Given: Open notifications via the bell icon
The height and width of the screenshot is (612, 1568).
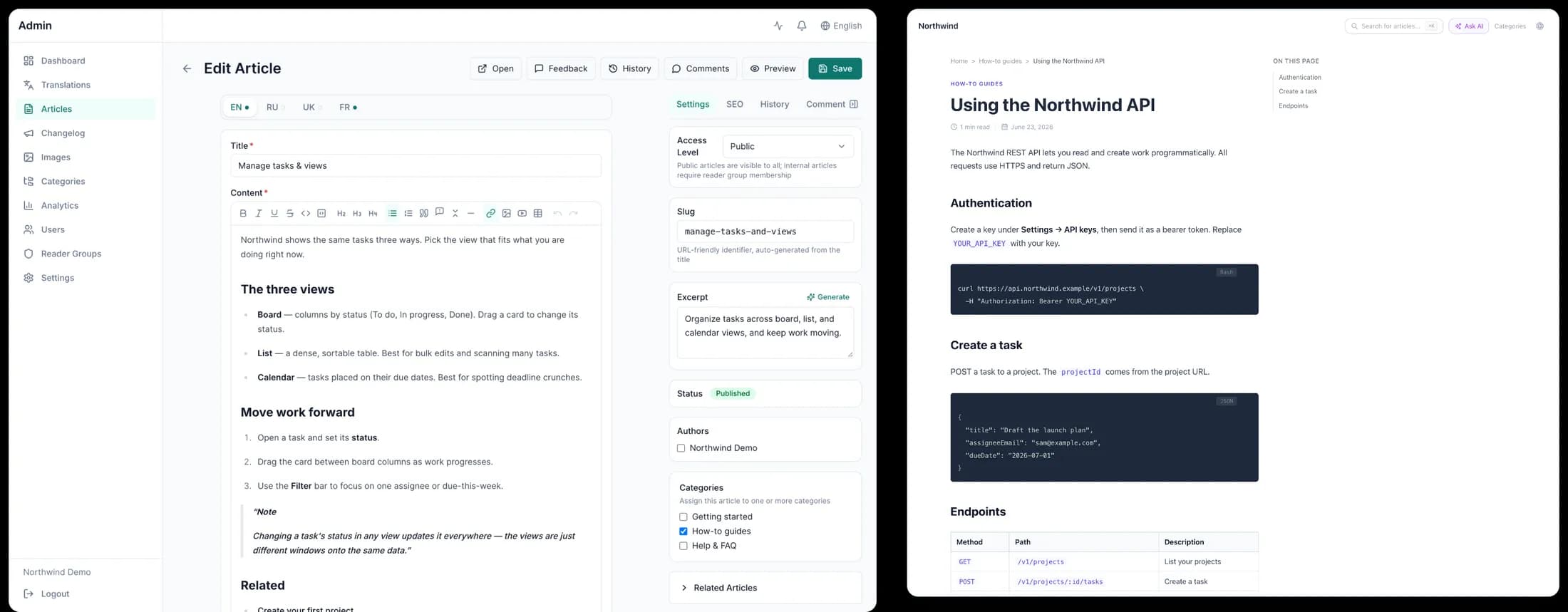Looking at the screenshot, I should 802,26.
